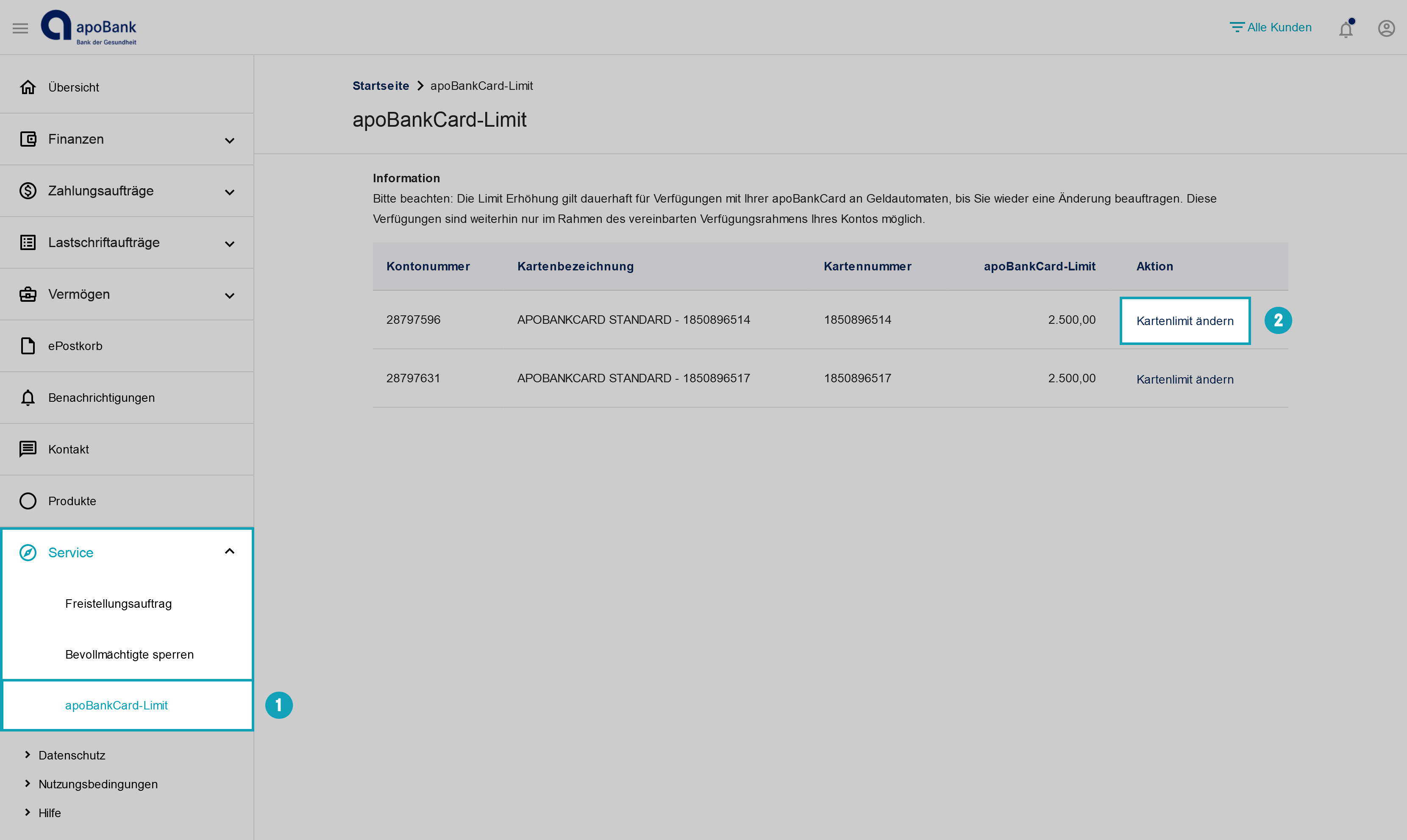1407x840 pixels.
Task: Click Kartenlimit ändern for card 1850896517
Action: click(1185, 379)
